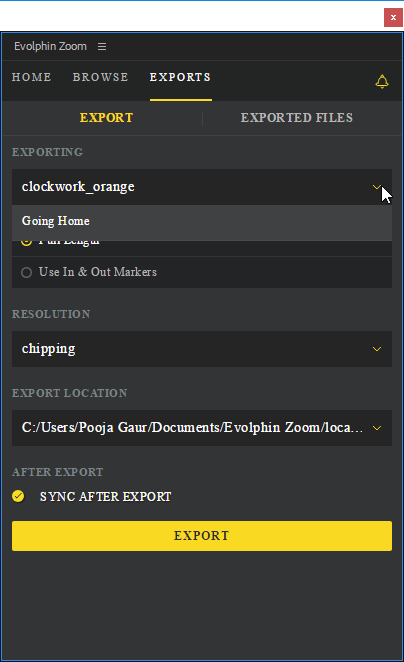Image resolution: width=404 pixels, height=662 pixels.
Task: Open the Export Location path dropdown
Action: (x=202, y=428)
